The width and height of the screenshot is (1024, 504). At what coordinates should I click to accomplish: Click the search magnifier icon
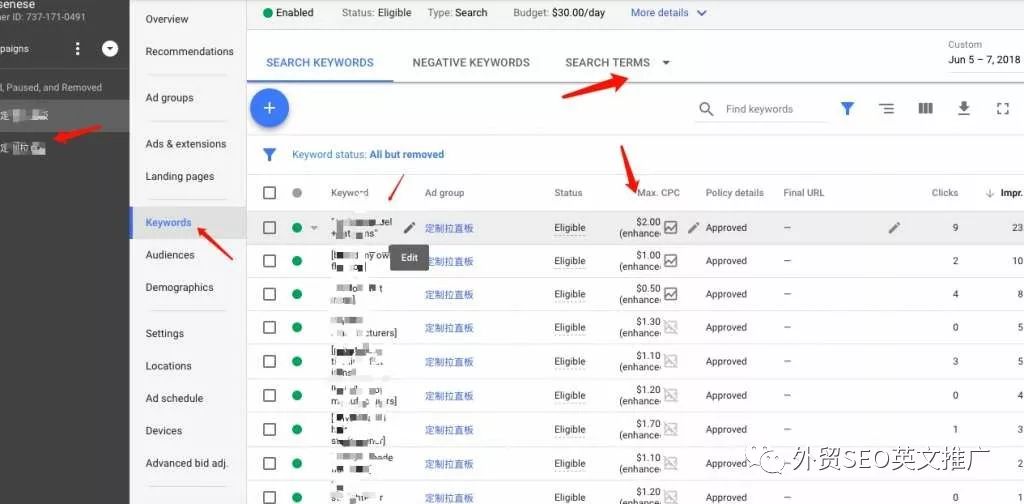706,109
